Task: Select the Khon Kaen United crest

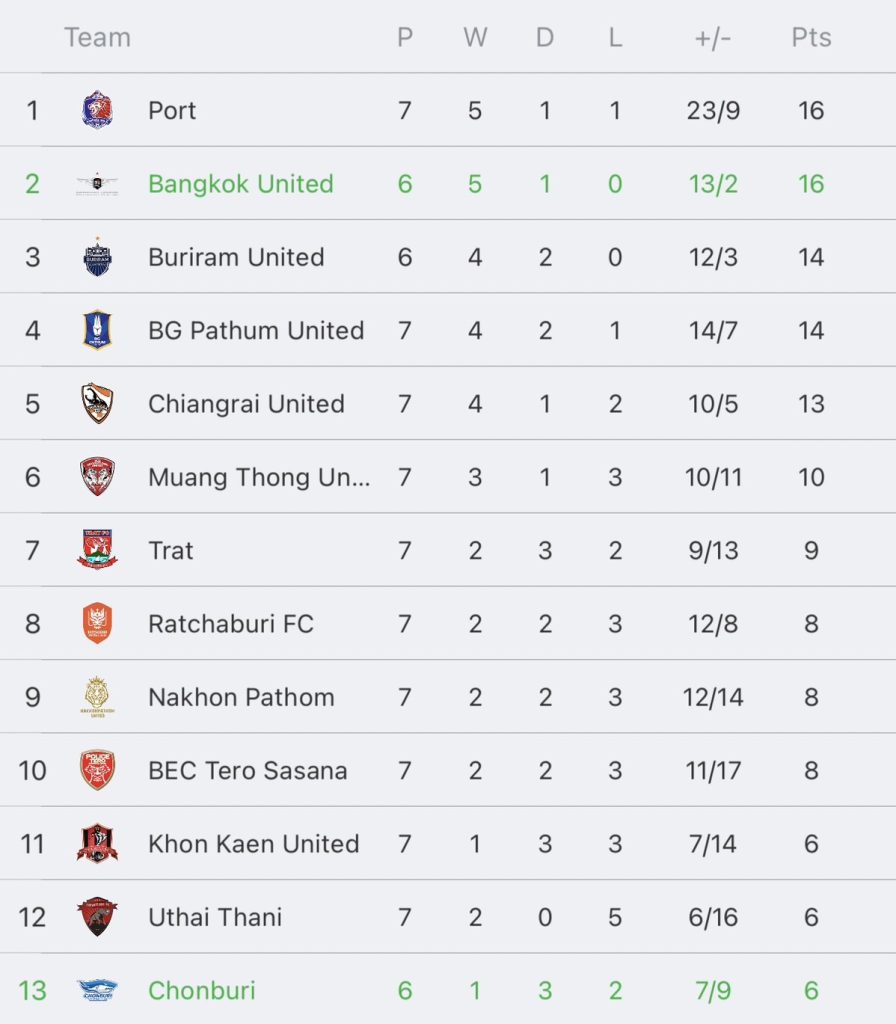Action: 97,843
